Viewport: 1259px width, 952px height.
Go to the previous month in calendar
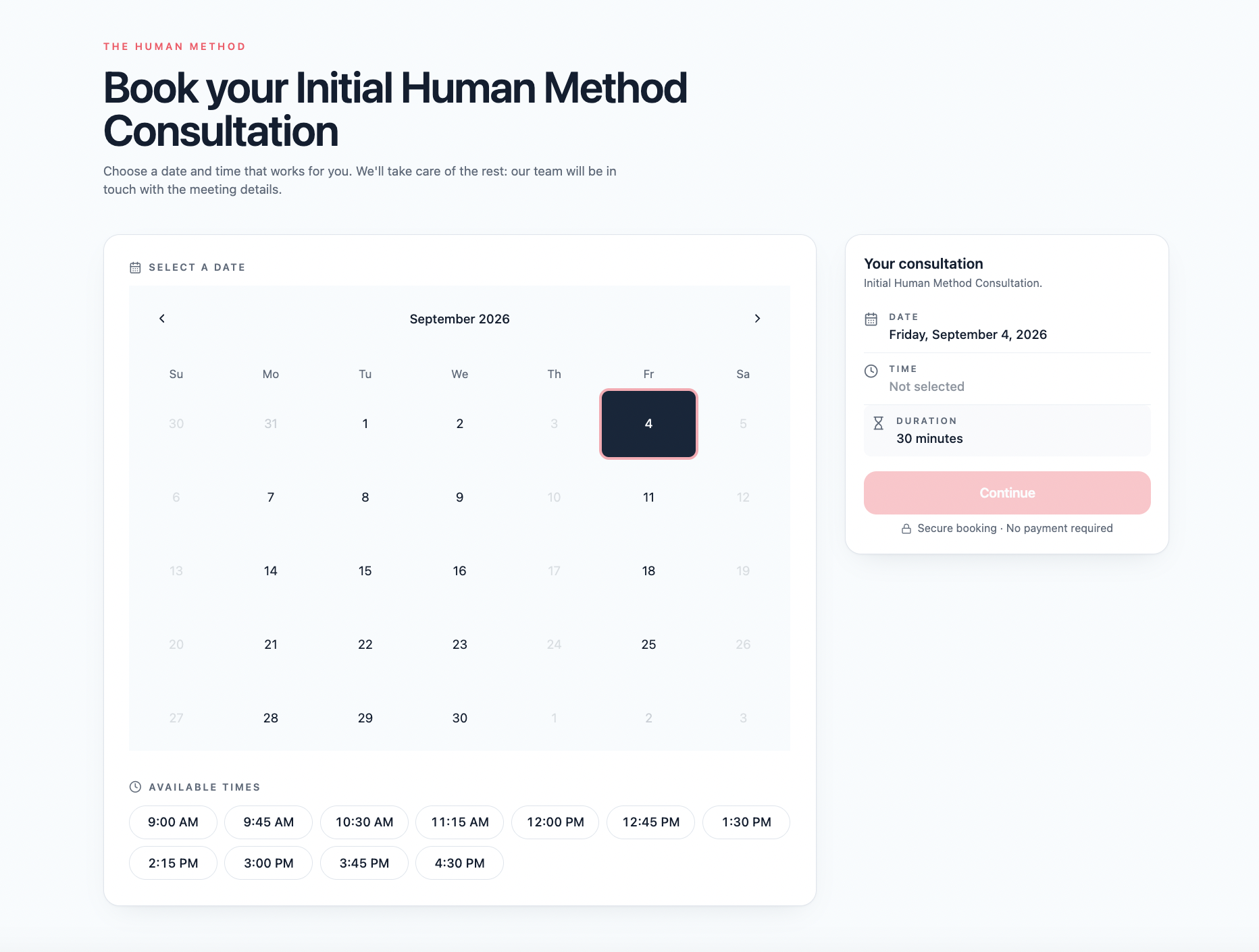click(x=162, y=319)
